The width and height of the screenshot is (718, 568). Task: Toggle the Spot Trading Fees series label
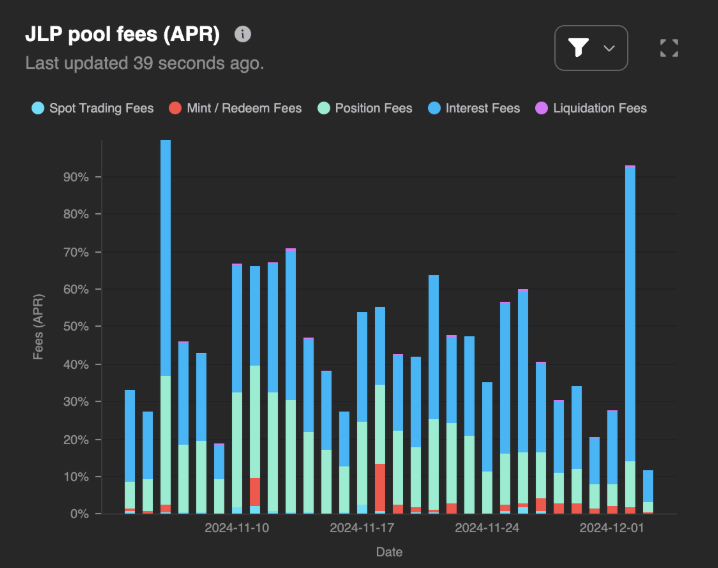[101, 108]
